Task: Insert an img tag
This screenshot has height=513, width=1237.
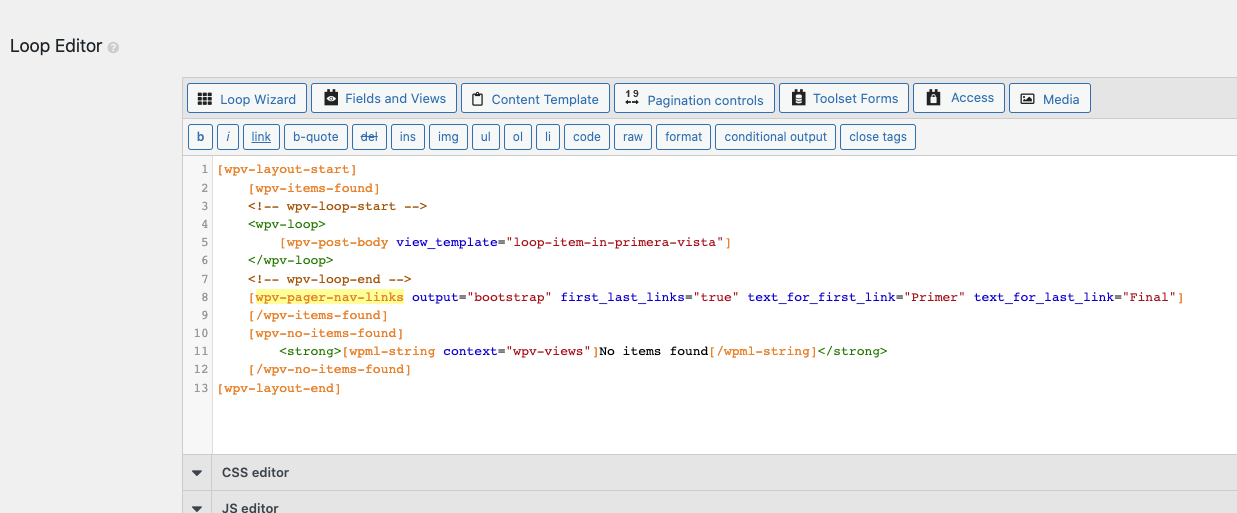Action: pos(449,137)
